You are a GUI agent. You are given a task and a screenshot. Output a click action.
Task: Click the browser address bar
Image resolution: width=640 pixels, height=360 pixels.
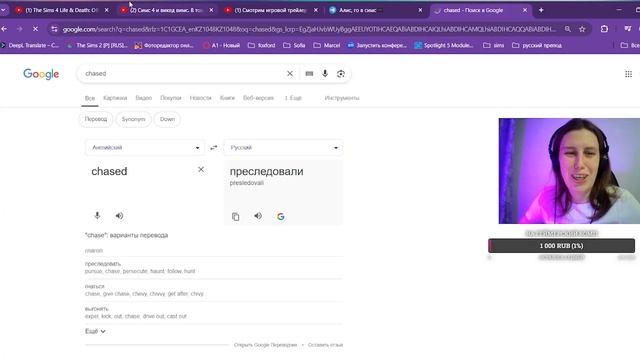[x=309, y=29]
